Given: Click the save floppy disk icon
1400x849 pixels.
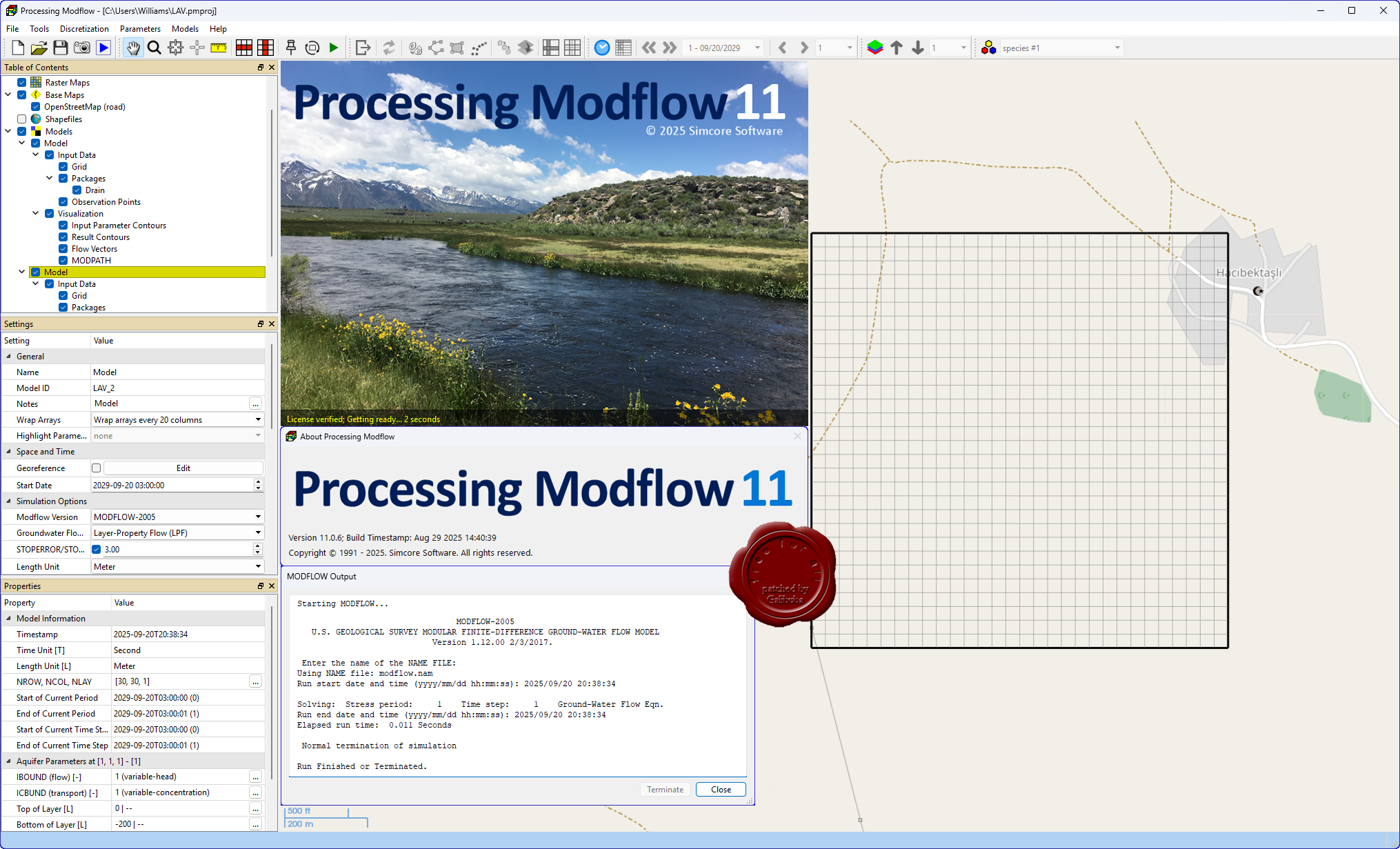Looking at the screenshot, I should click(x=61, y=48).
